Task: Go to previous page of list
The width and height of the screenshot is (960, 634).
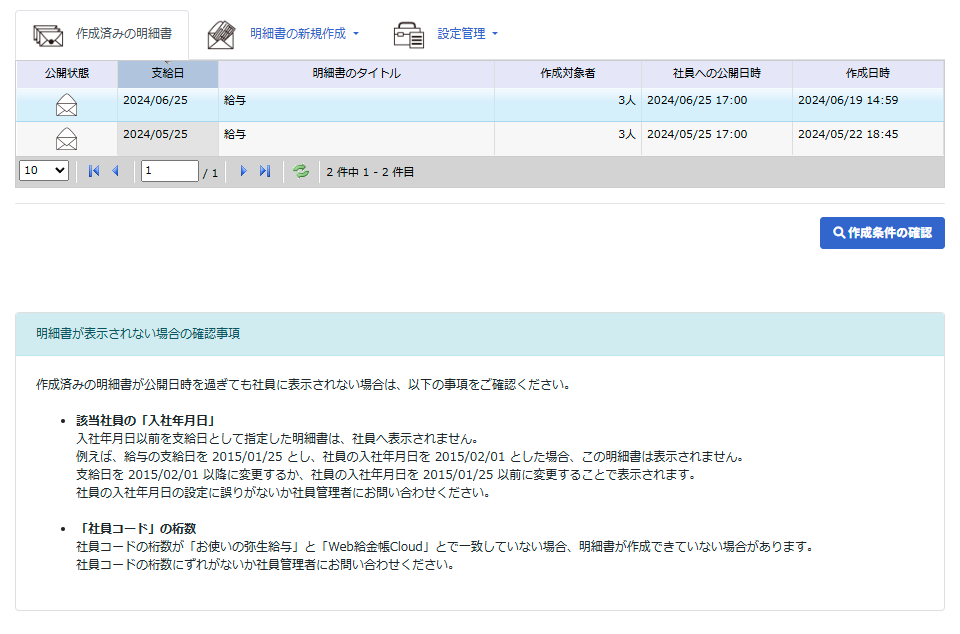Action: click(x=115, y=171)
